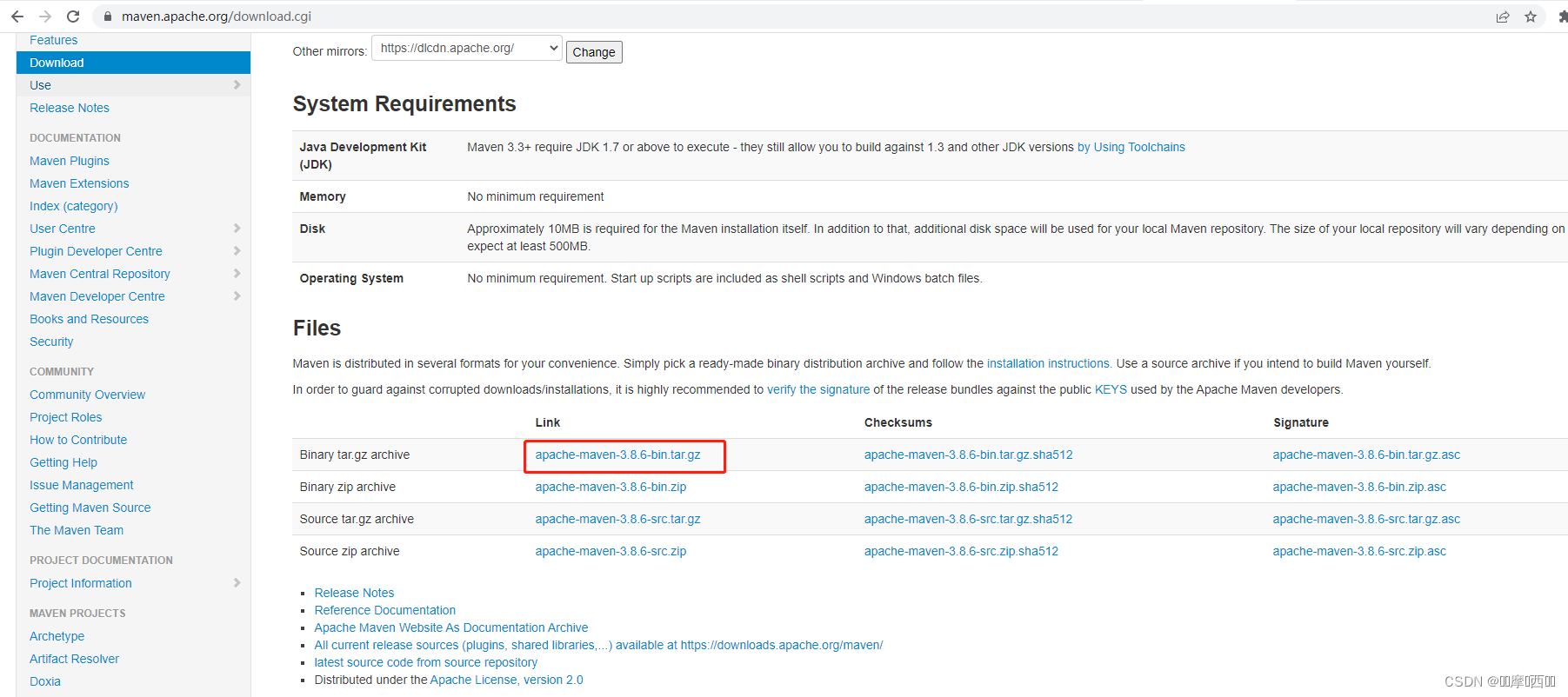Reload the page with the refresh icon
The height and width of the screenshot is (697, 1568).
click(x=73, y=17)
